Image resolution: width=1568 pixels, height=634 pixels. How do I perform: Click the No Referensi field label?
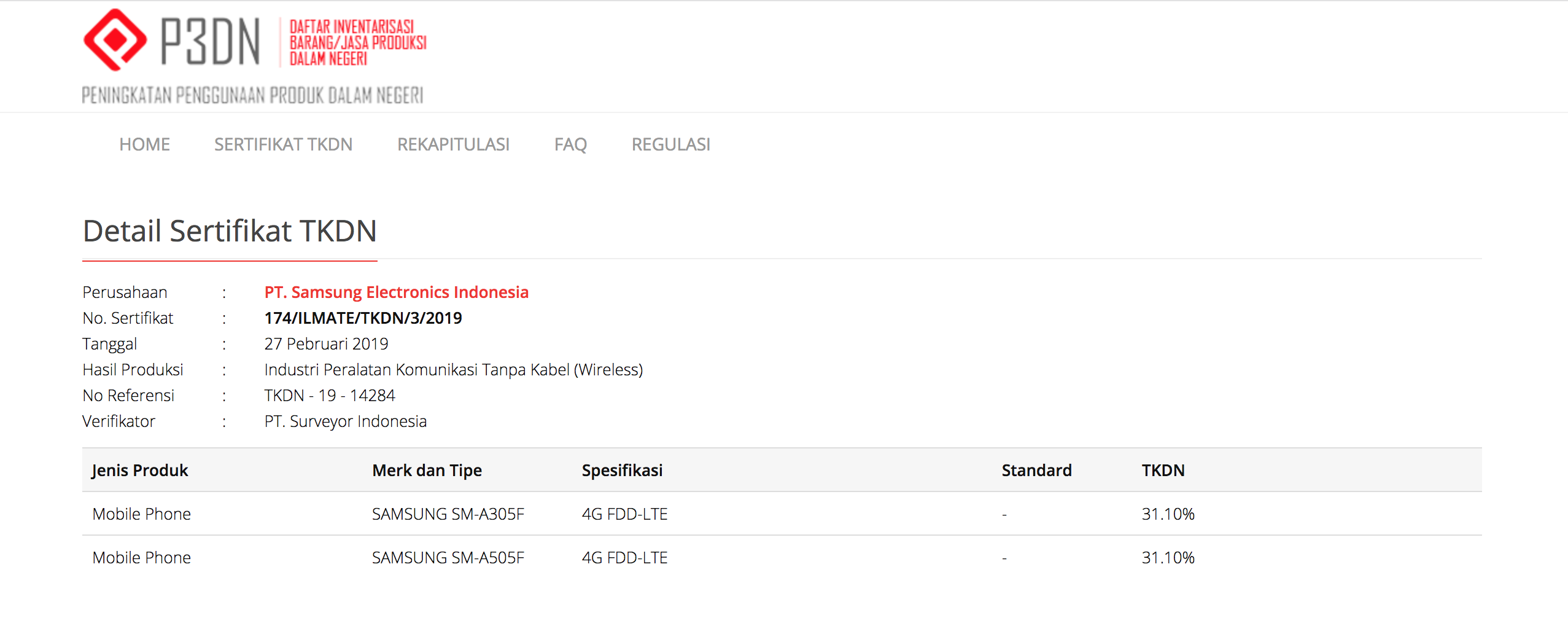pos(128,396)
